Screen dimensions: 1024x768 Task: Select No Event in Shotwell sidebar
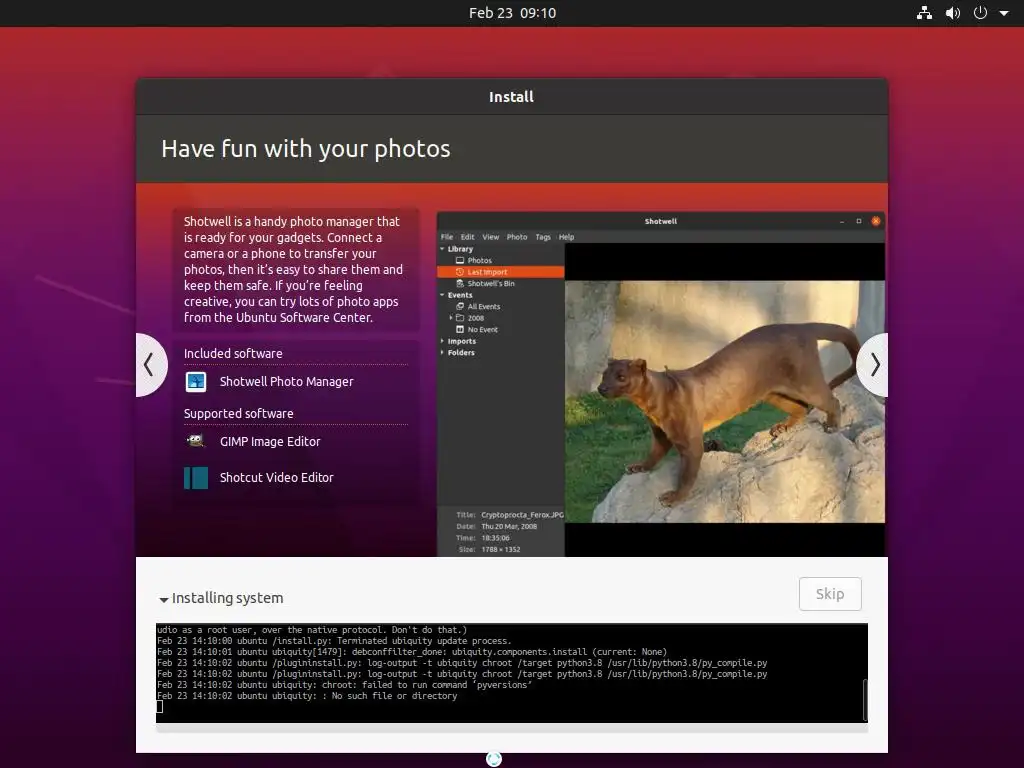482,330
